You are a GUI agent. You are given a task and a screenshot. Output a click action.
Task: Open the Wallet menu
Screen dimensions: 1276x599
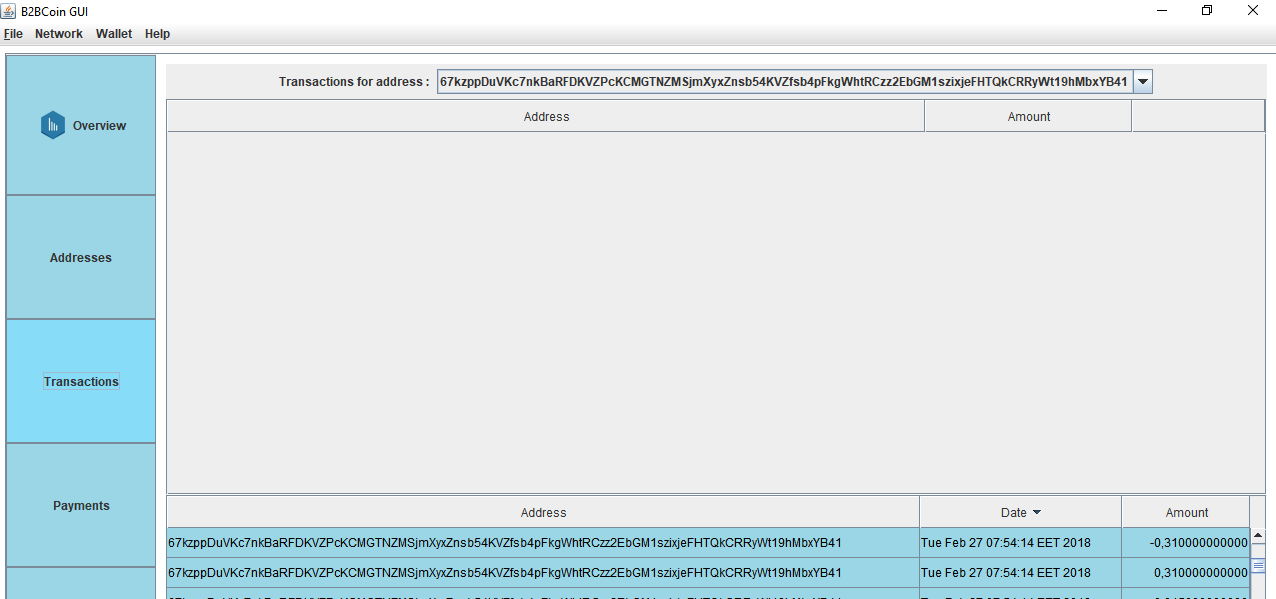click(114, 34)
